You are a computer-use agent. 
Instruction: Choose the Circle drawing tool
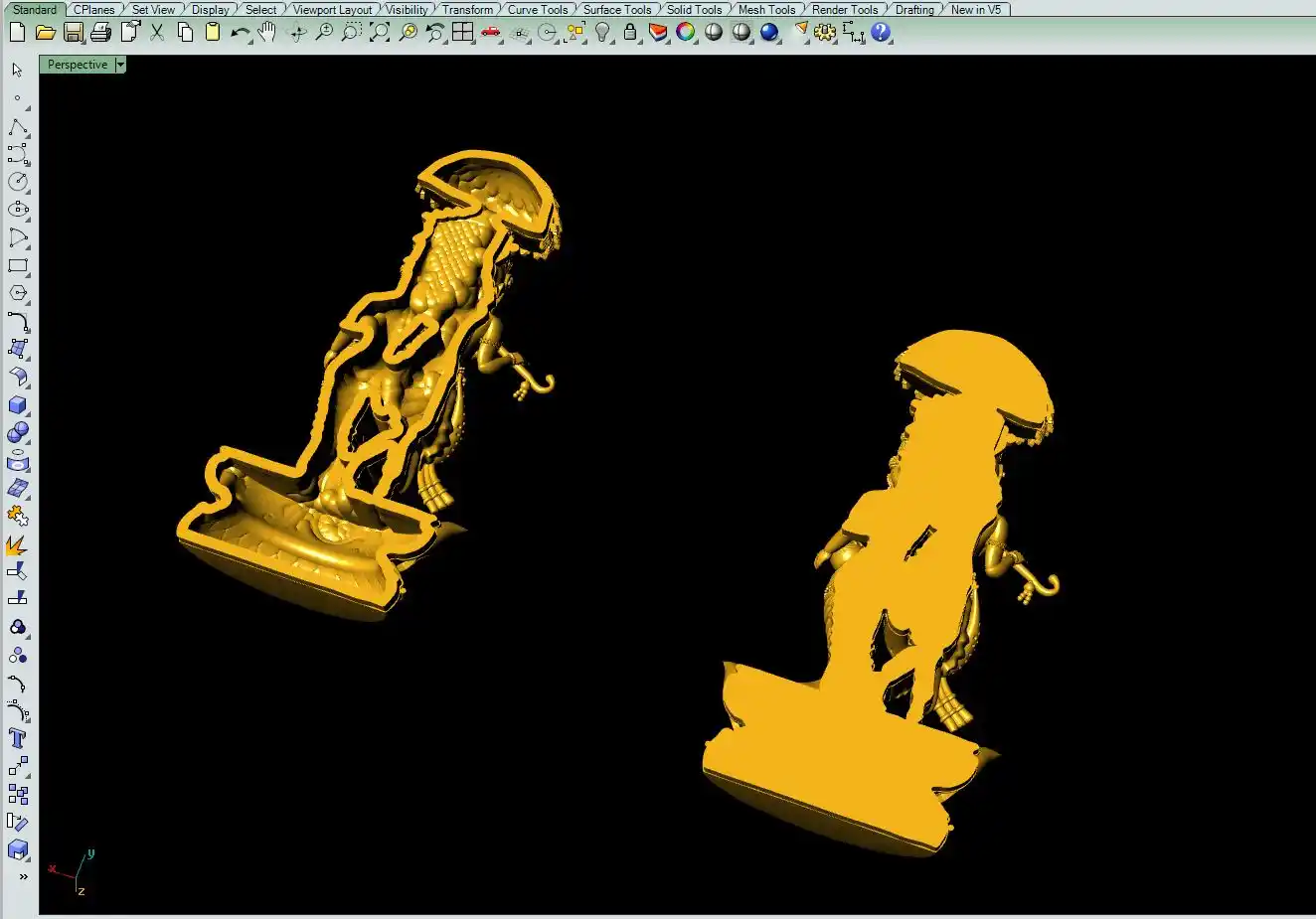tap(18, 182)
